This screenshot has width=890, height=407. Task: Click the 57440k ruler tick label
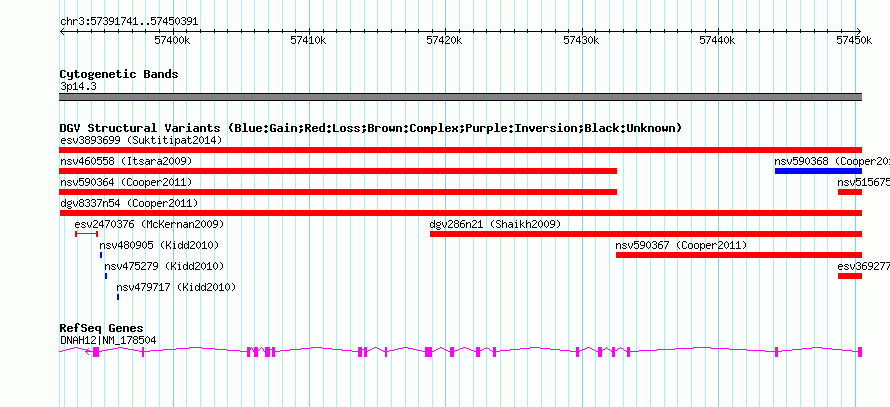pyautogui.click(x=718, y=40)
